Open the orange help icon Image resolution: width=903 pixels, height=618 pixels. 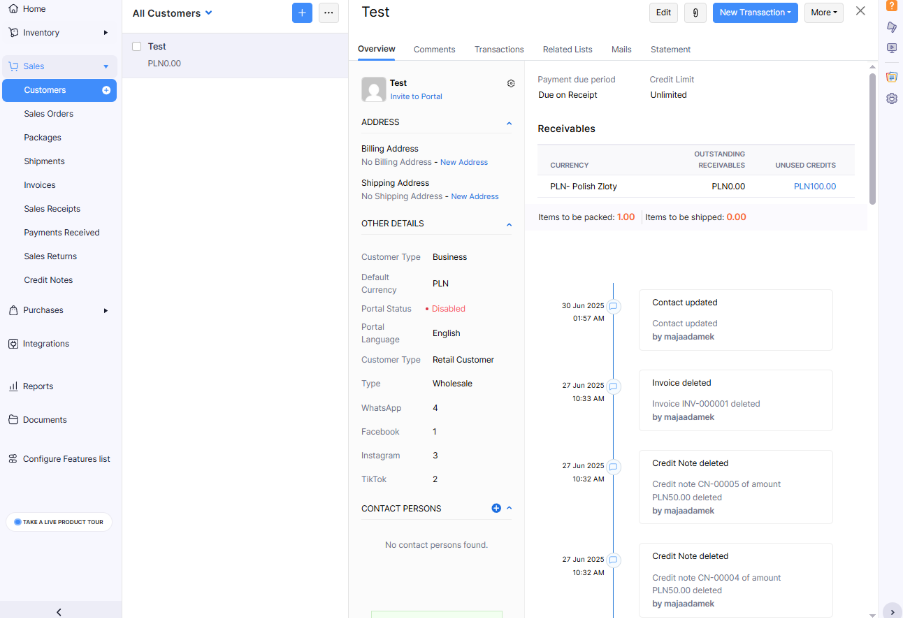(x=891, y=8)
